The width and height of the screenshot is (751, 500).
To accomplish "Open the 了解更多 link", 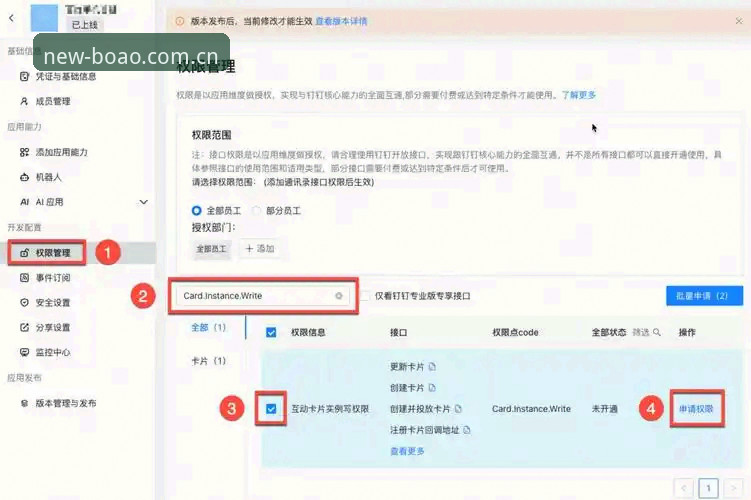I will tap(579, 95).
